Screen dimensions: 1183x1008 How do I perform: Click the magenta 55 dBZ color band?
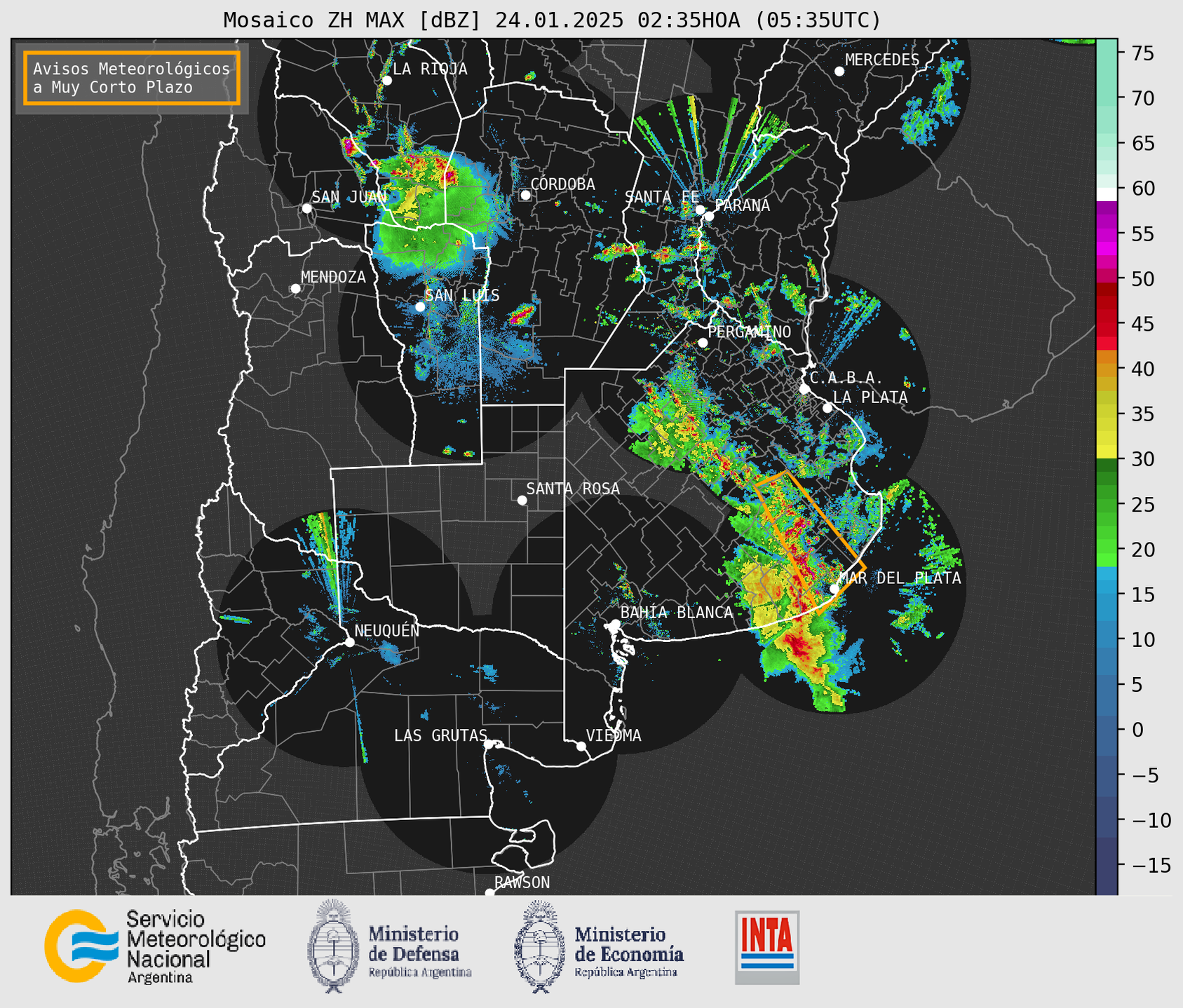click(1107, 235)
